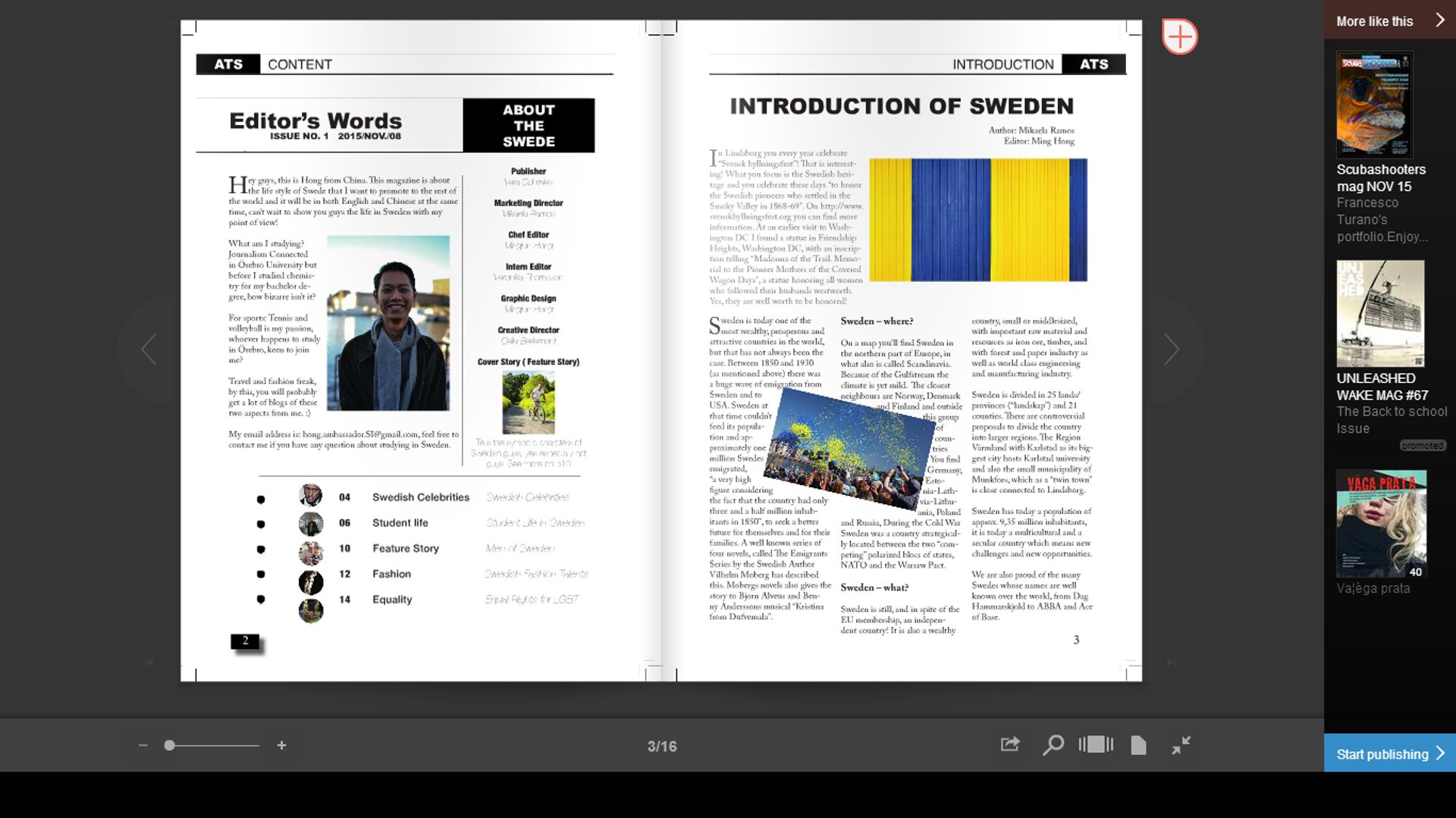
Task: Click the promoted label
Action: tap(1423, 446)
